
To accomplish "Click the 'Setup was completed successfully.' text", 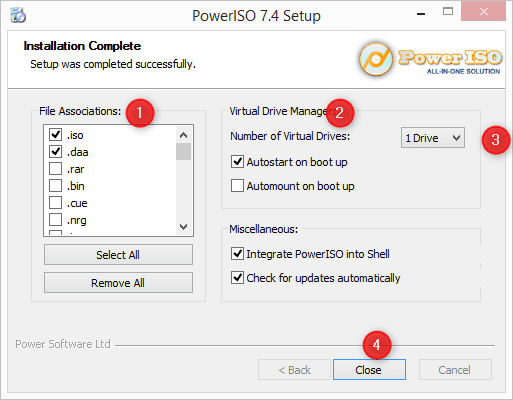I will click(113, 64).
